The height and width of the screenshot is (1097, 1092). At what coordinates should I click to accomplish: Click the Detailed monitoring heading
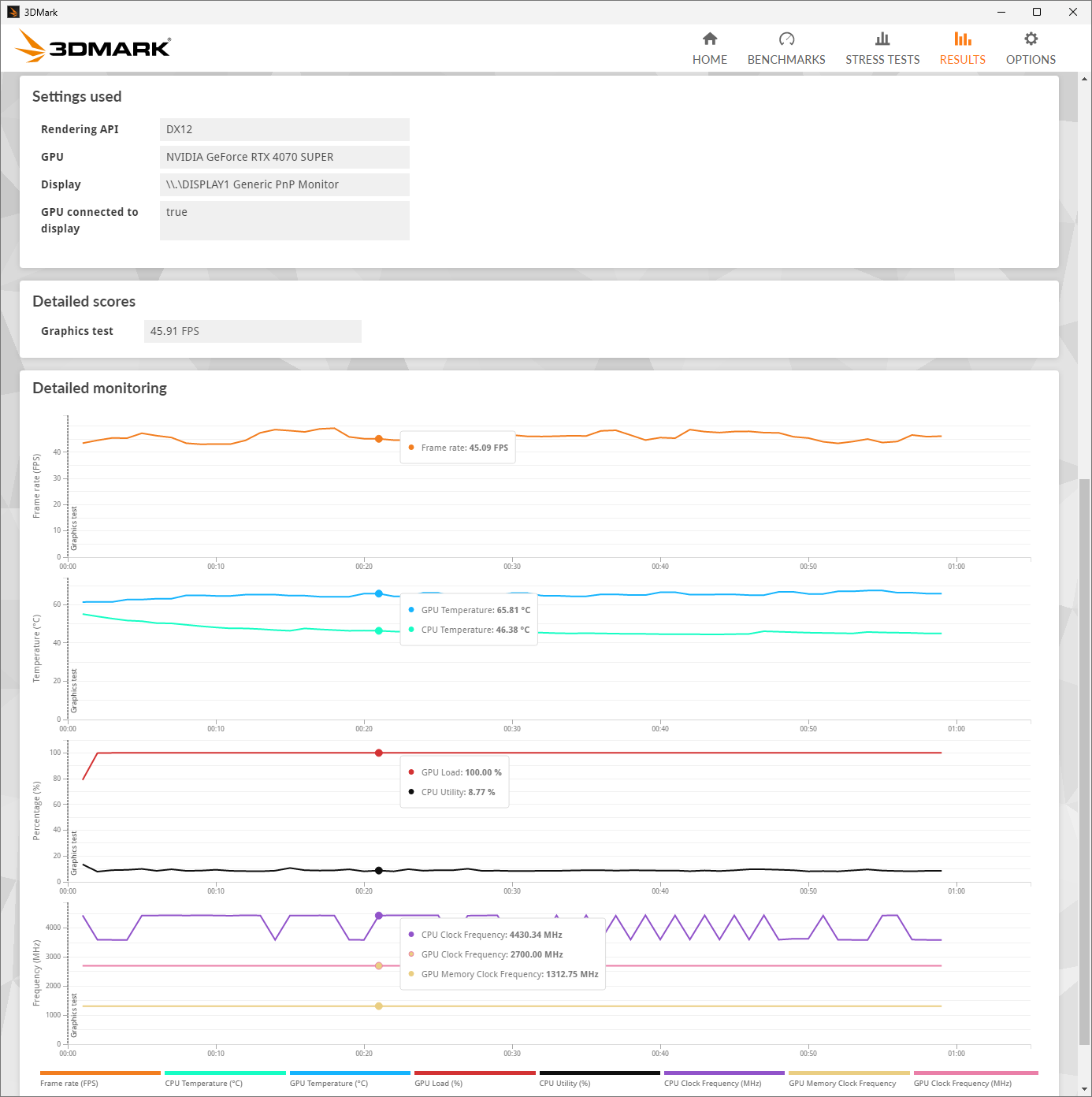coord(100,388)
